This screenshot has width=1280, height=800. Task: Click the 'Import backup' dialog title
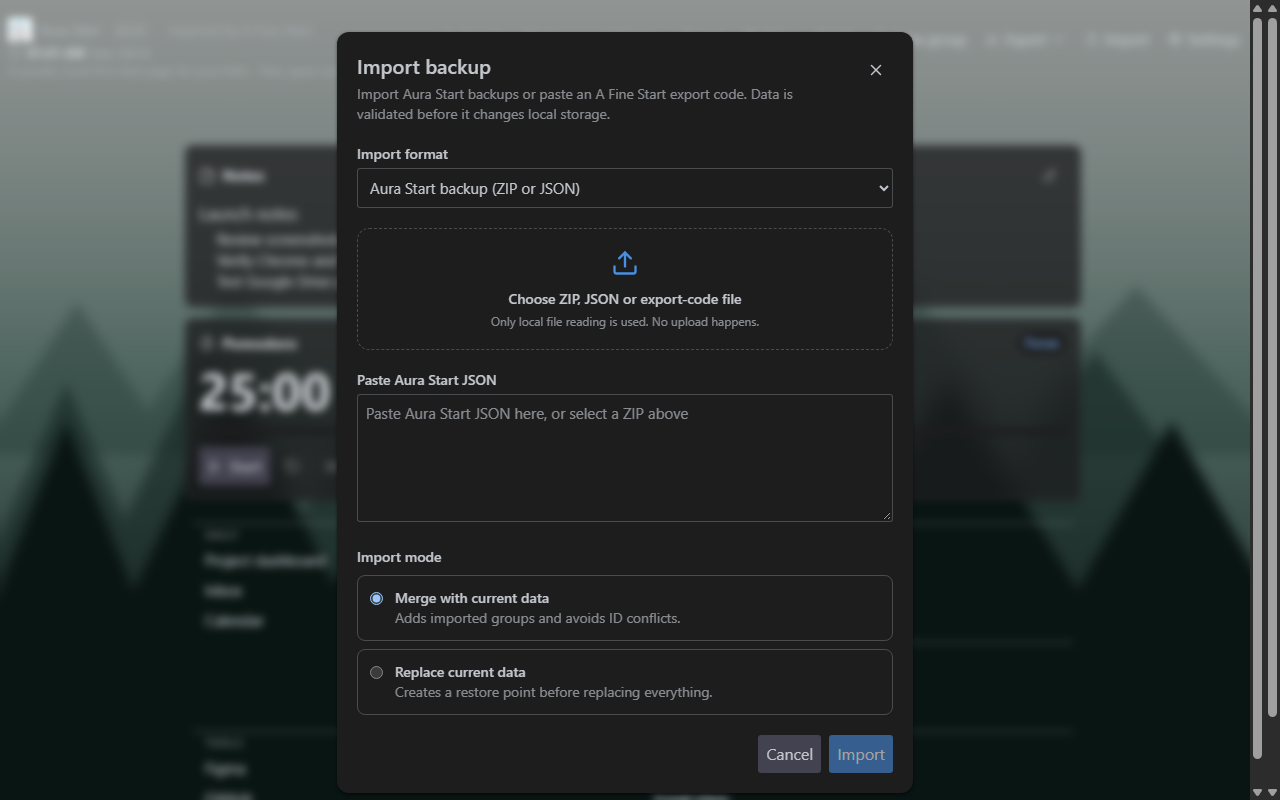click(x=424, y=67)
